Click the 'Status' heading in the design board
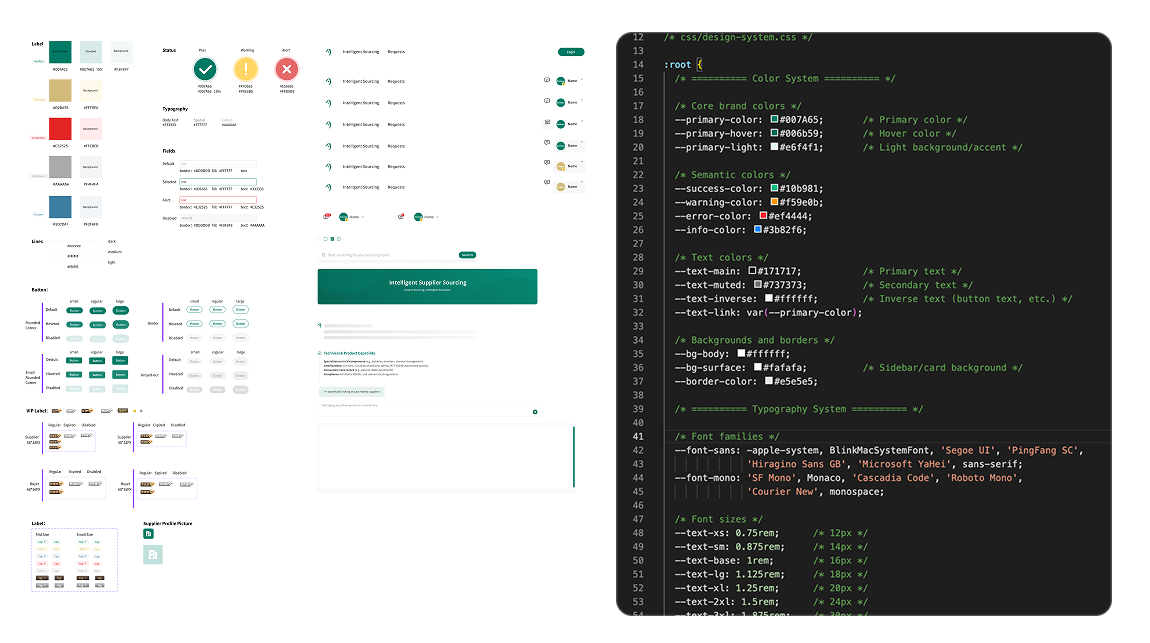 (169, 50)
